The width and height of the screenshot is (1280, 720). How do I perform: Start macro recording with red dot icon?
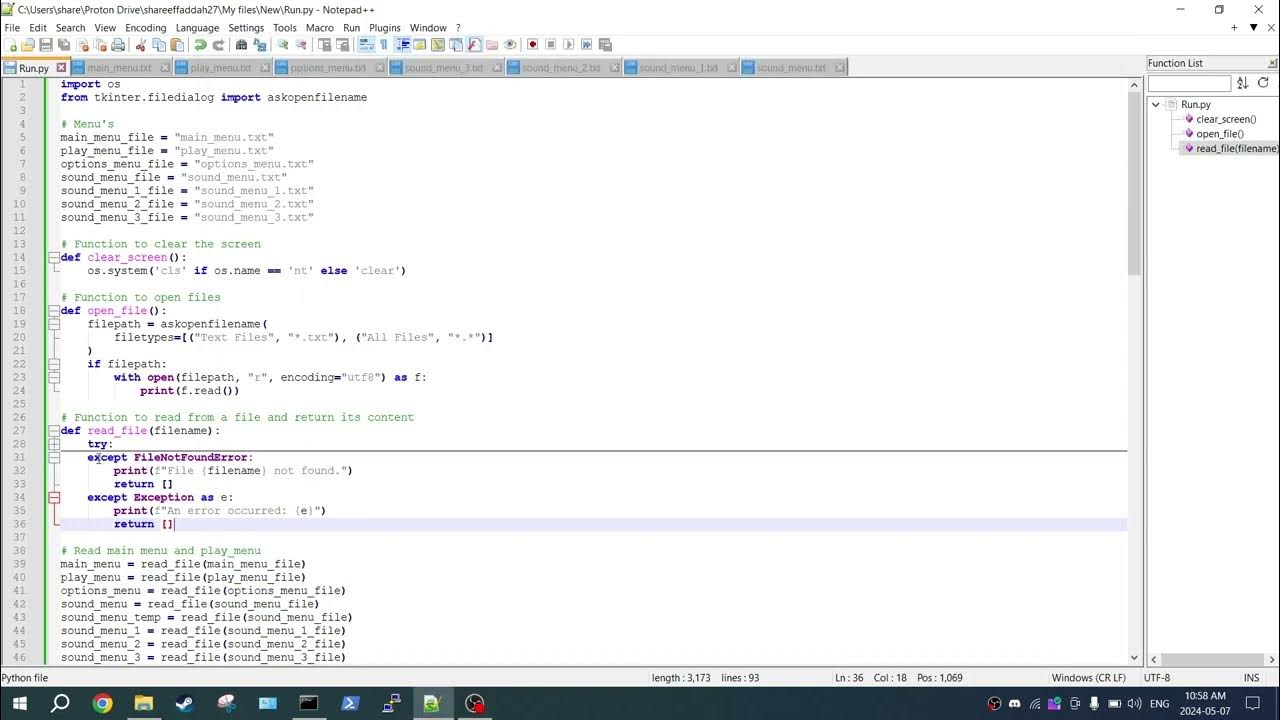coord(532,44)
